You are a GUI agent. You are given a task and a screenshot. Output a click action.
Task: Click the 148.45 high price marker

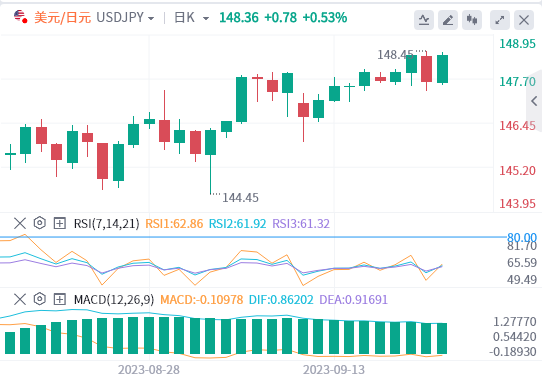coord(395,55)
